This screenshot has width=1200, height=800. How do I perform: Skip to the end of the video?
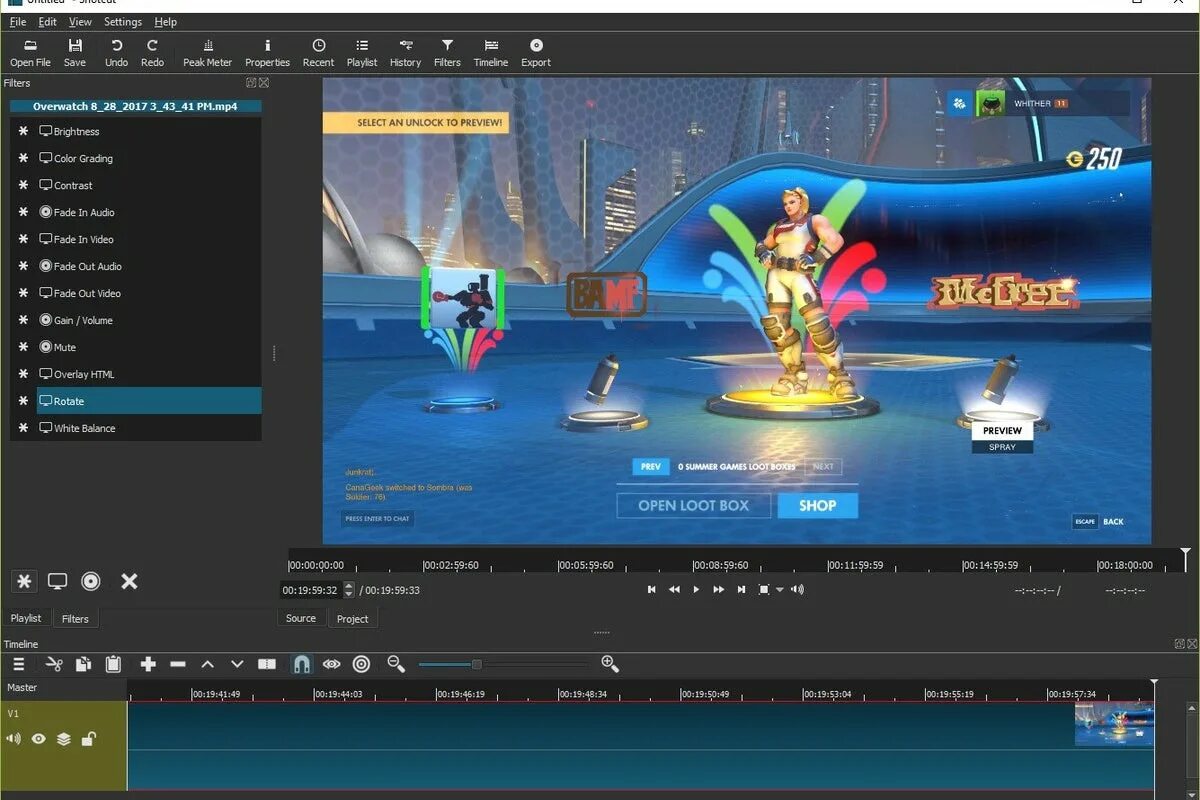(741, 590)
